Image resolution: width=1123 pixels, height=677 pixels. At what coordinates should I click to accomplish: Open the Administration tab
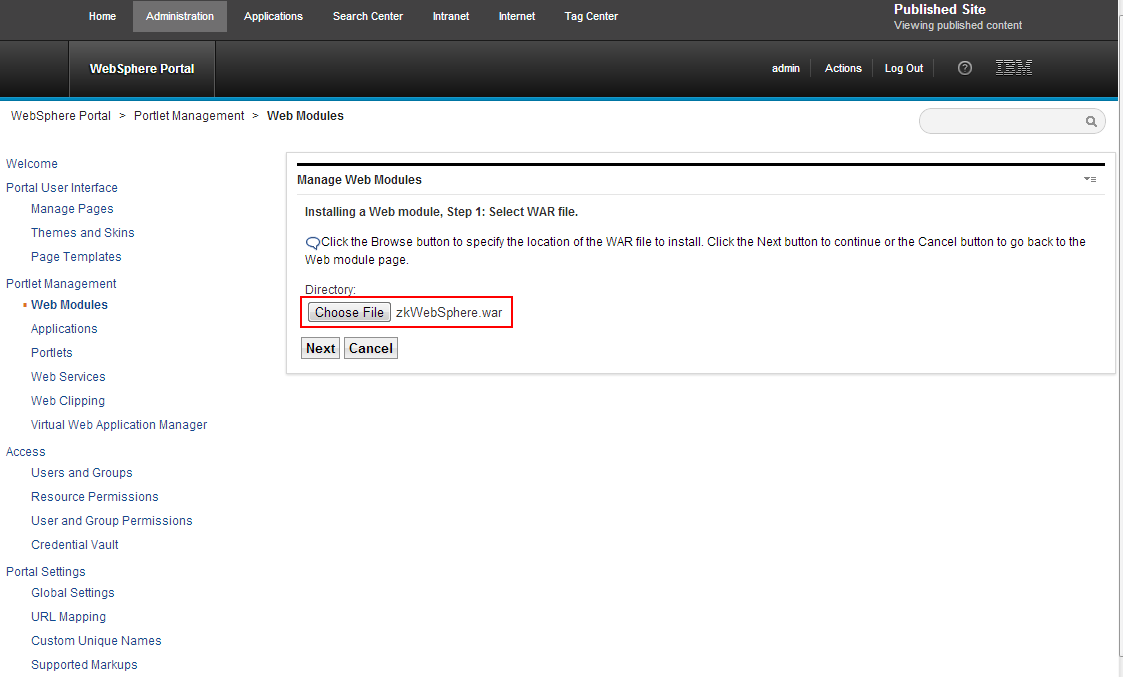(x=180, y=16)
